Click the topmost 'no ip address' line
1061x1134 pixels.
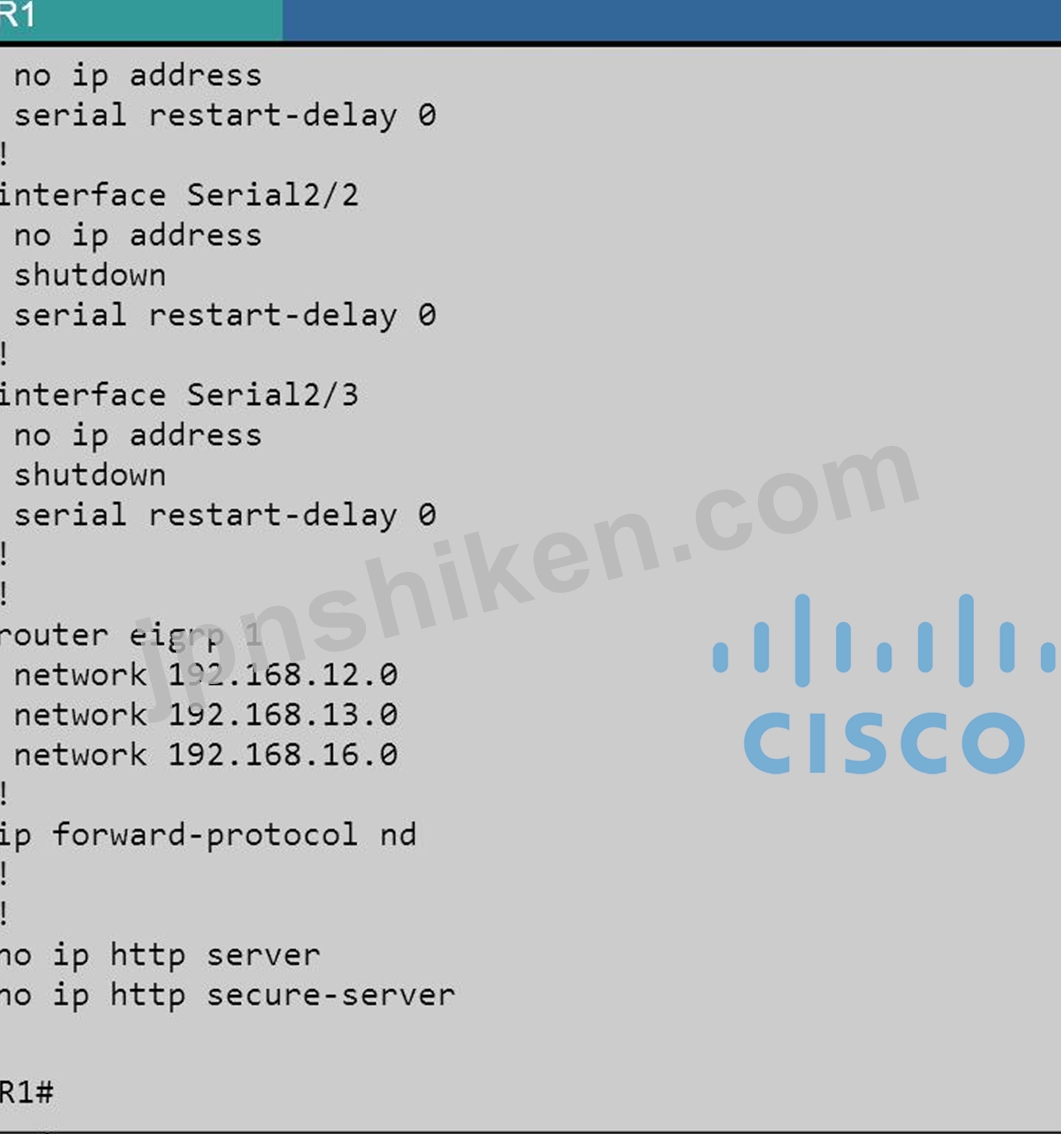137,76
